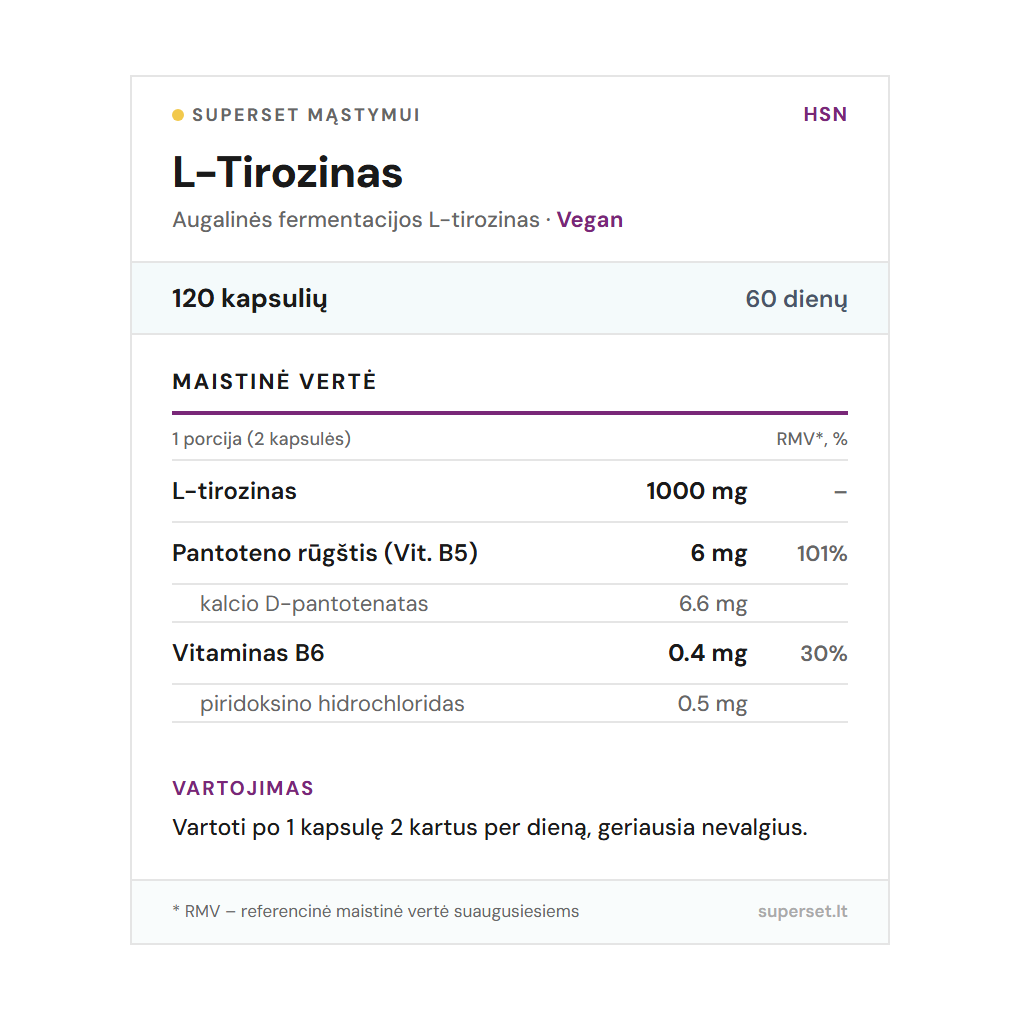Screen dimensions: 1020x1020
Task: Select the Vegan tag link
Action: pos(590,220)
